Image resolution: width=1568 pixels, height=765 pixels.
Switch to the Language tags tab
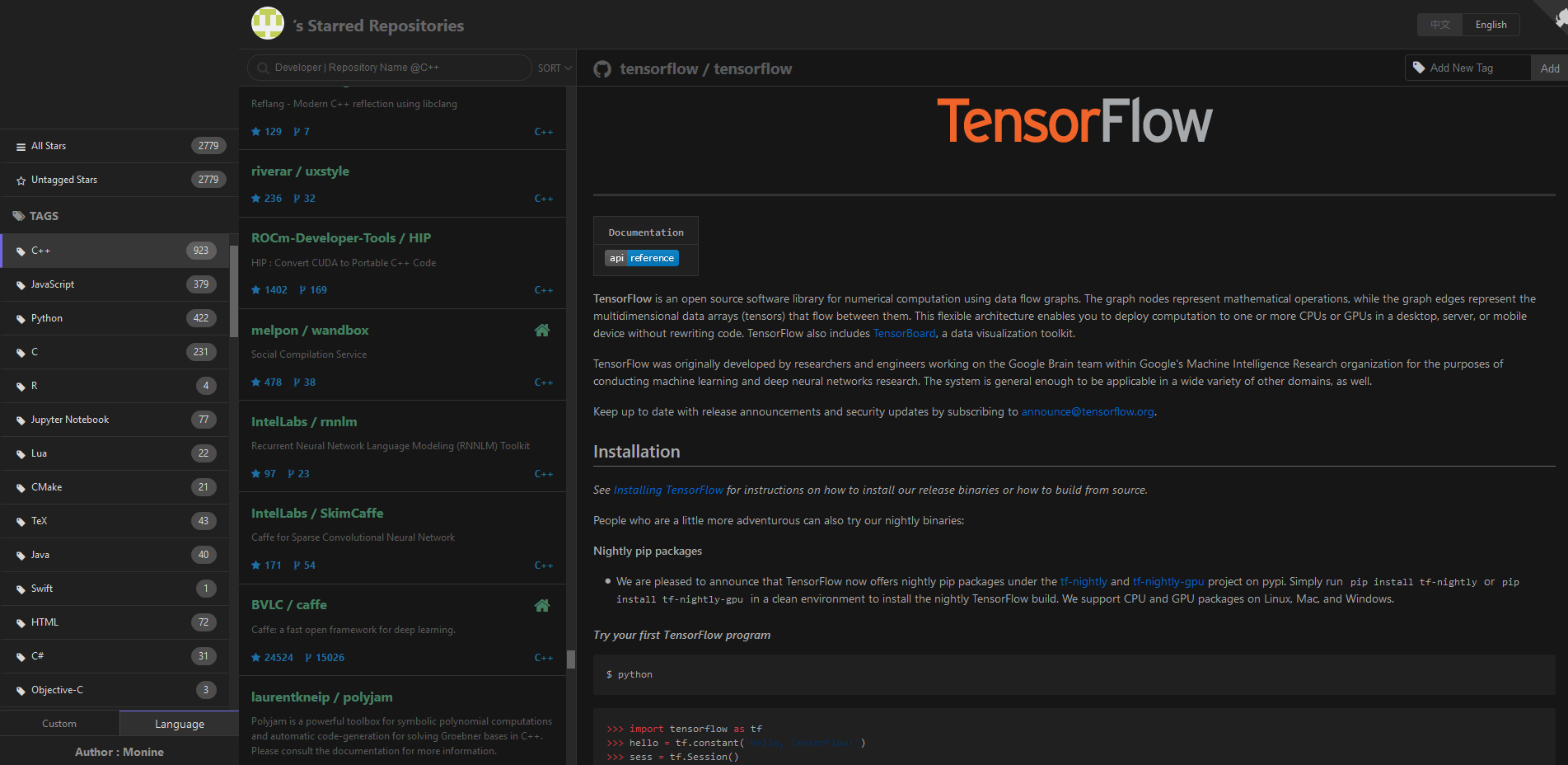click(x=180, y=724)
